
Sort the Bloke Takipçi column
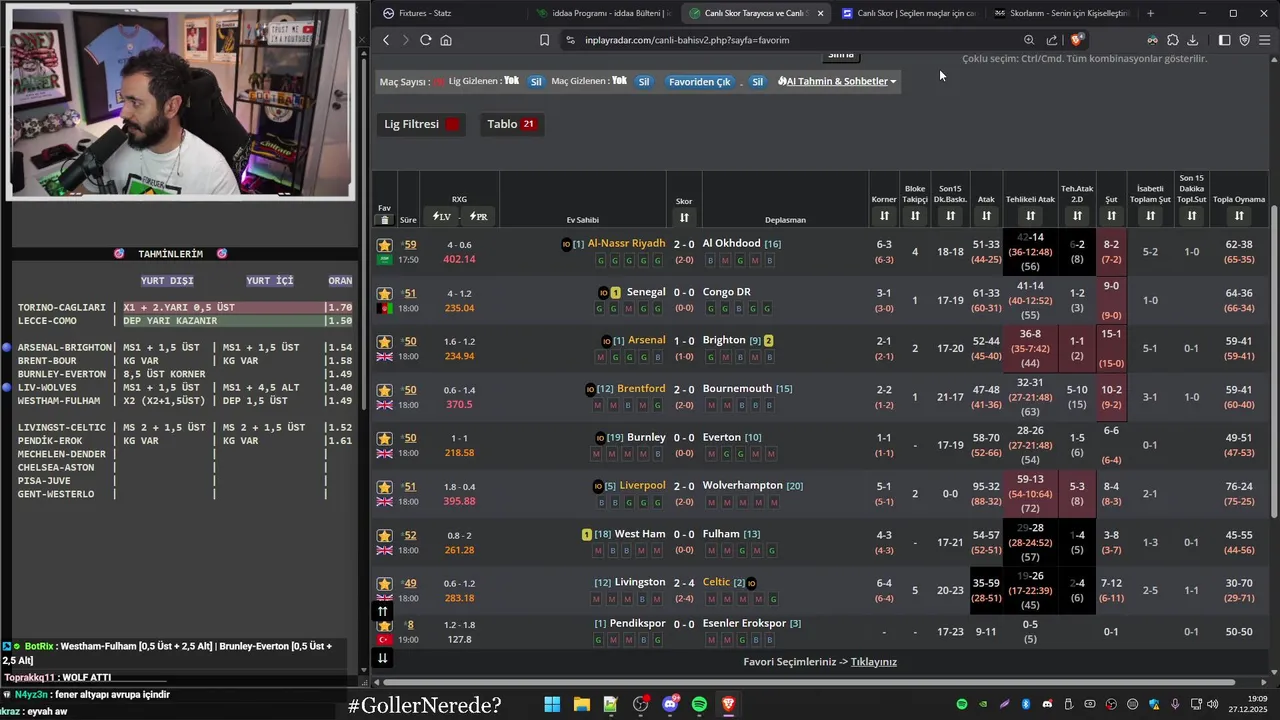(x=915, y=216)
